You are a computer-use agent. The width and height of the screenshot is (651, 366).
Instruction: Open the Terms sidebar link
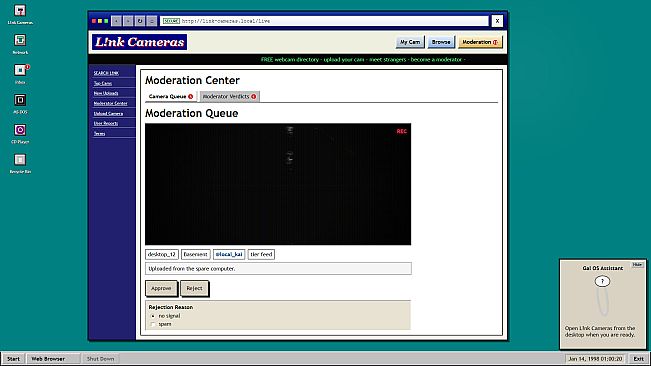[x=99, y=133]
